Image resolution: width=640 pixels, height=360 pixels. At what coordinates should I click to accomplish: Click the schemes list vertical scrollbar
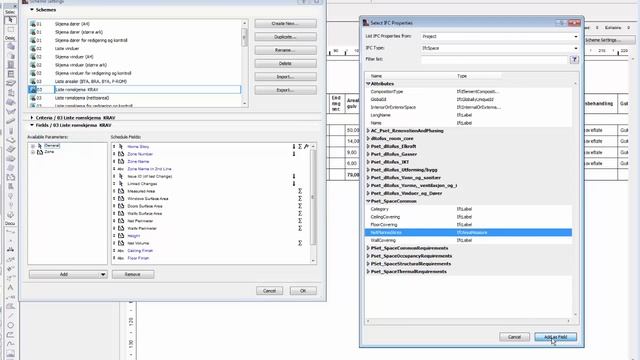pos(244,63)
